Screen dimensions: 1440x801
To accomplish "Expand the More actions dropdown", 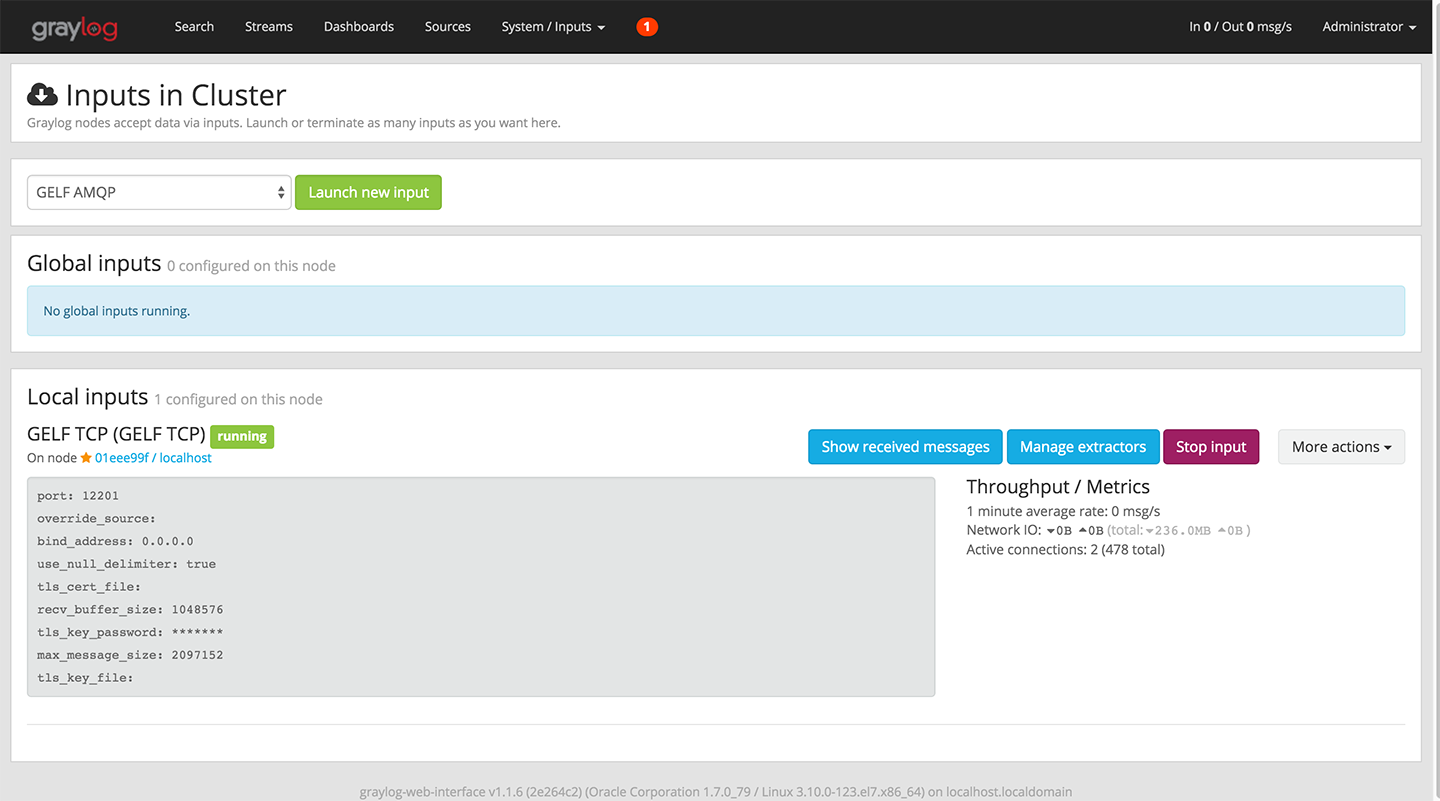I will click(x=1341, y=447).
